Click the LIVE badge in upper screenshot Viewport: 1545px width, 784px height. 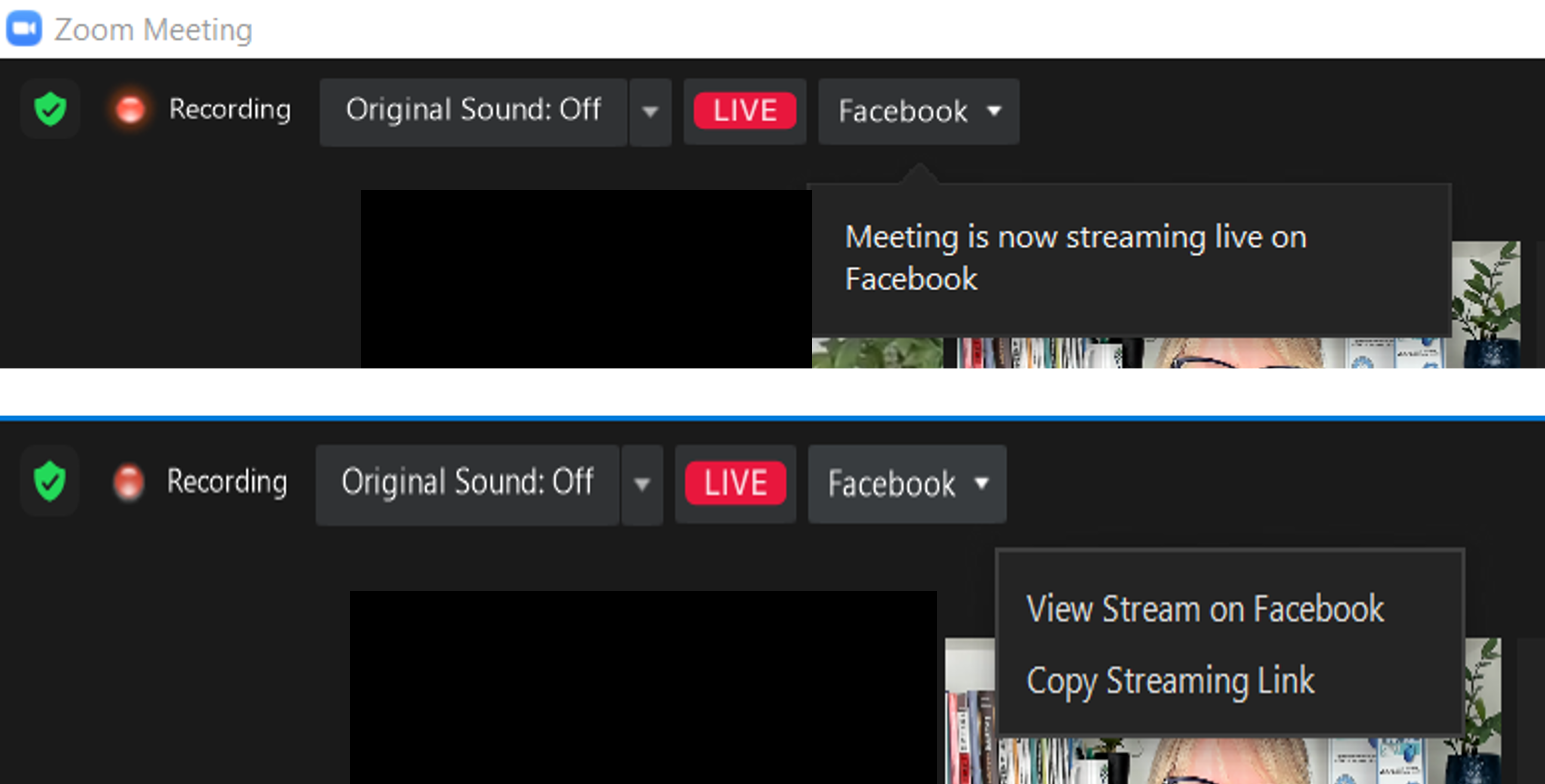pyautogui.click(x=745, y=111)
